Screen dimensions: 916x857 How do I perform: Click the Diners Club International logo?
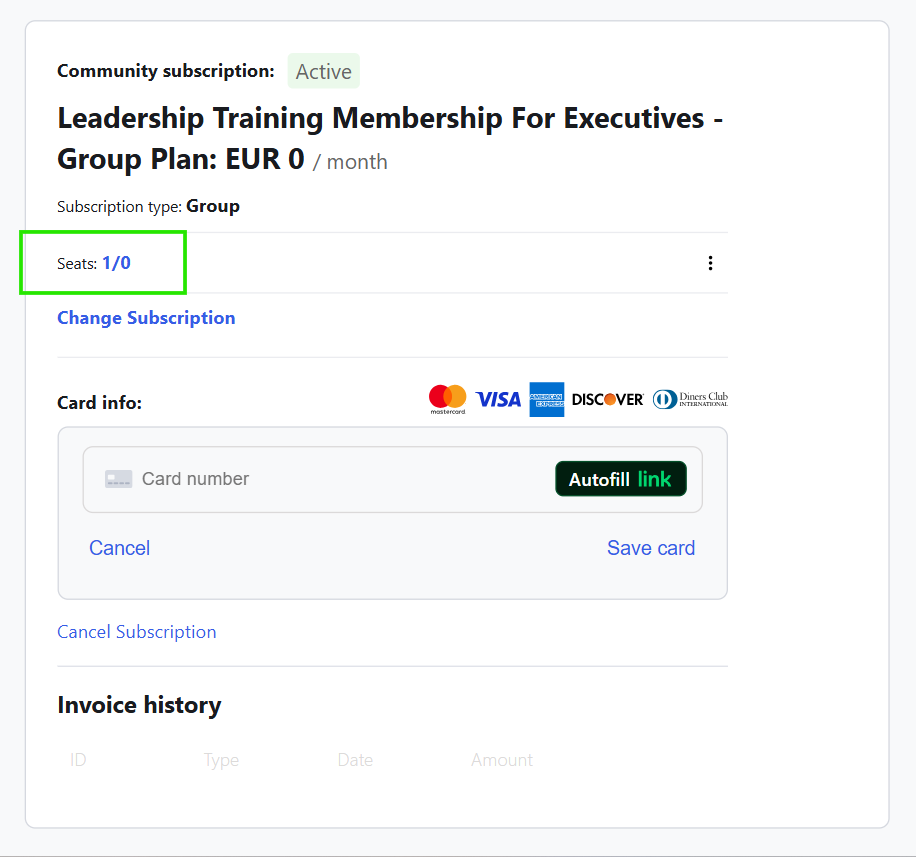(x=690, y=399)
